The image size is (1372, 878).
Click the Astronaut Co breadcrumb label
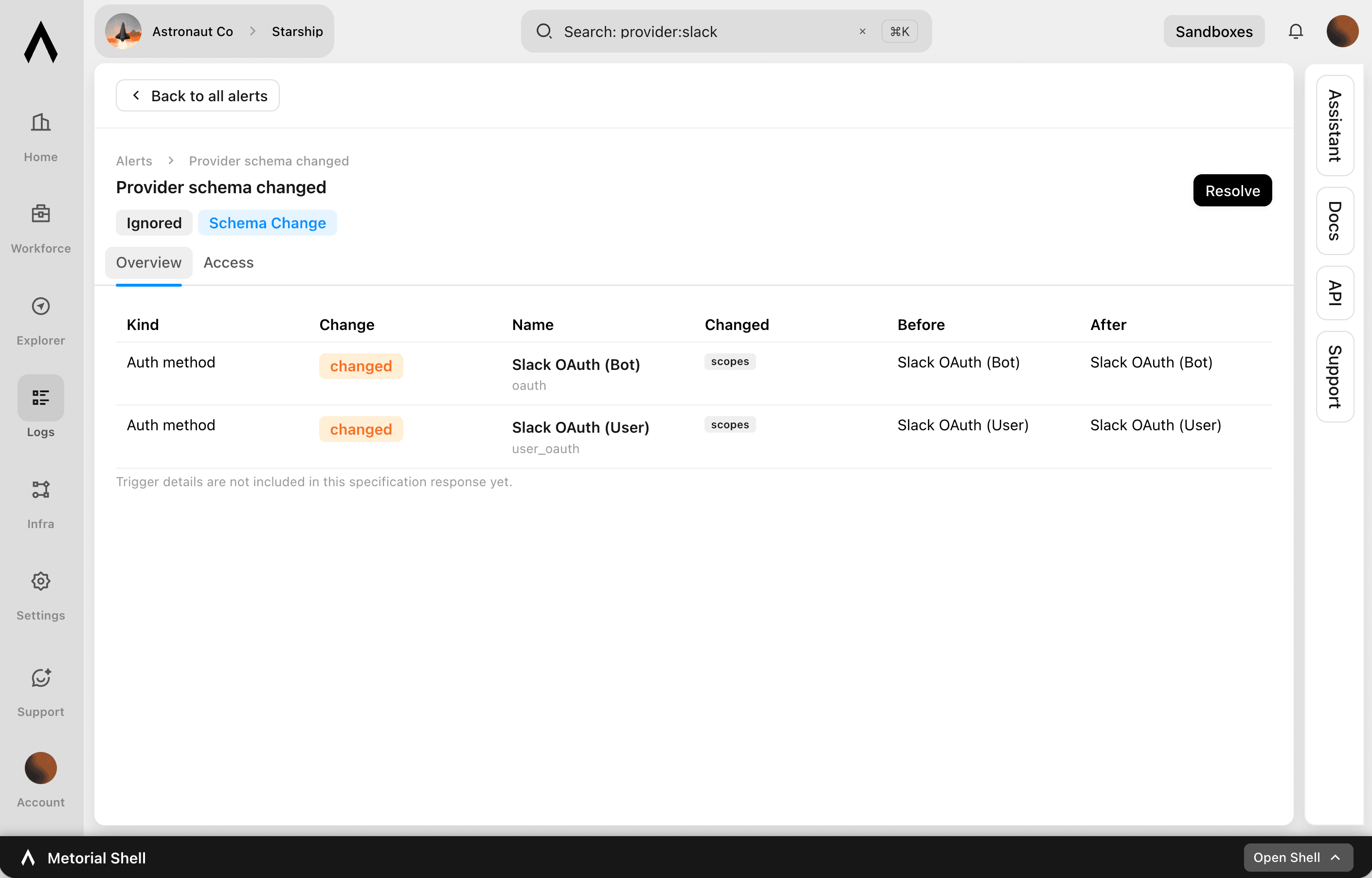pyautogui.click(x=193, y=31)
